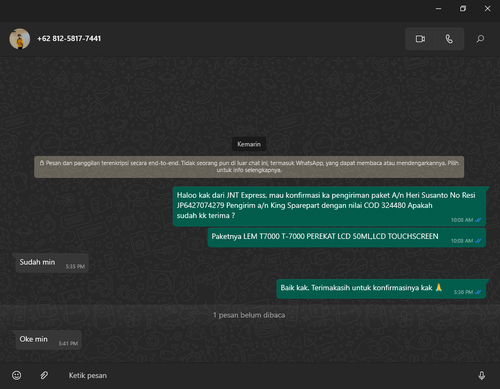Select the 'Baik kak. Terimakasih' message

[x=381, y=289]
